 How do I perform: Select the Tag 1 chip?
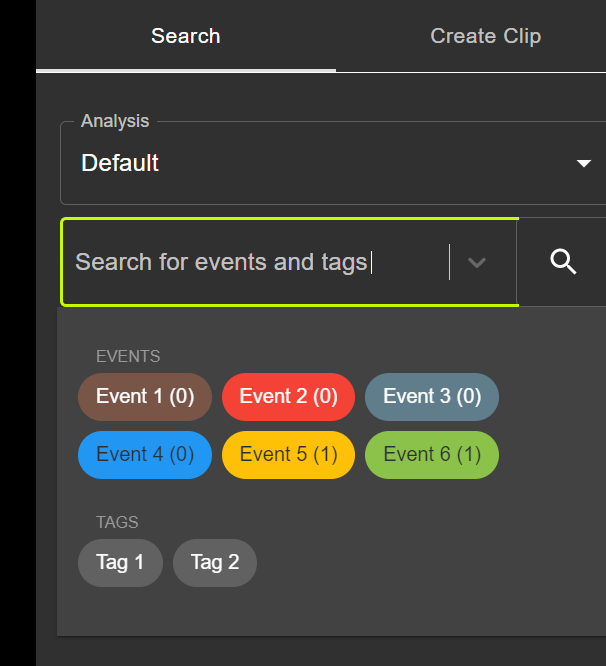[x=120, y=562]
